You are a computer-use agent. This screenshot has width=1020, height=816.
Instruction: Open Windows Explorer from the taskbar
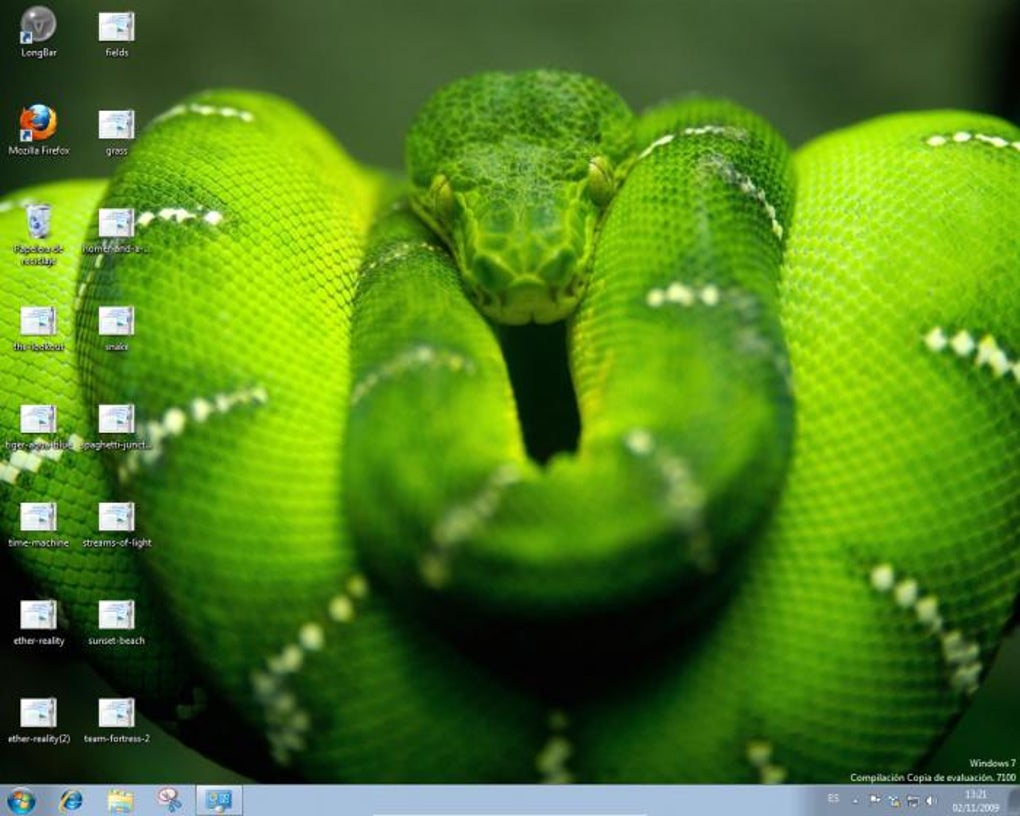click(120, 801)
